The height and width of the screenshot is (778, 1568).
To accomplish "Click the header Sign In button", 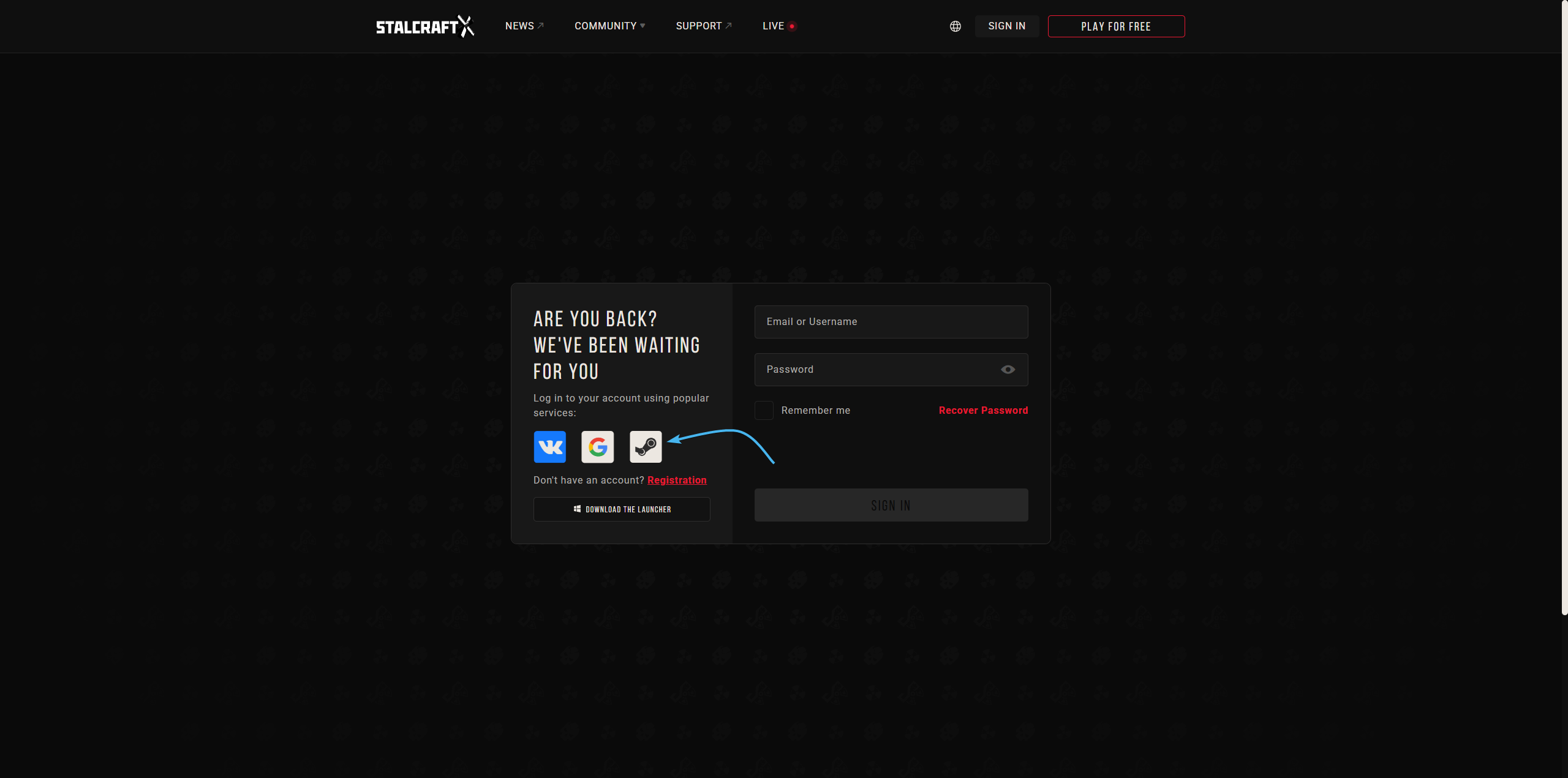I will (x=1007, y=26).
